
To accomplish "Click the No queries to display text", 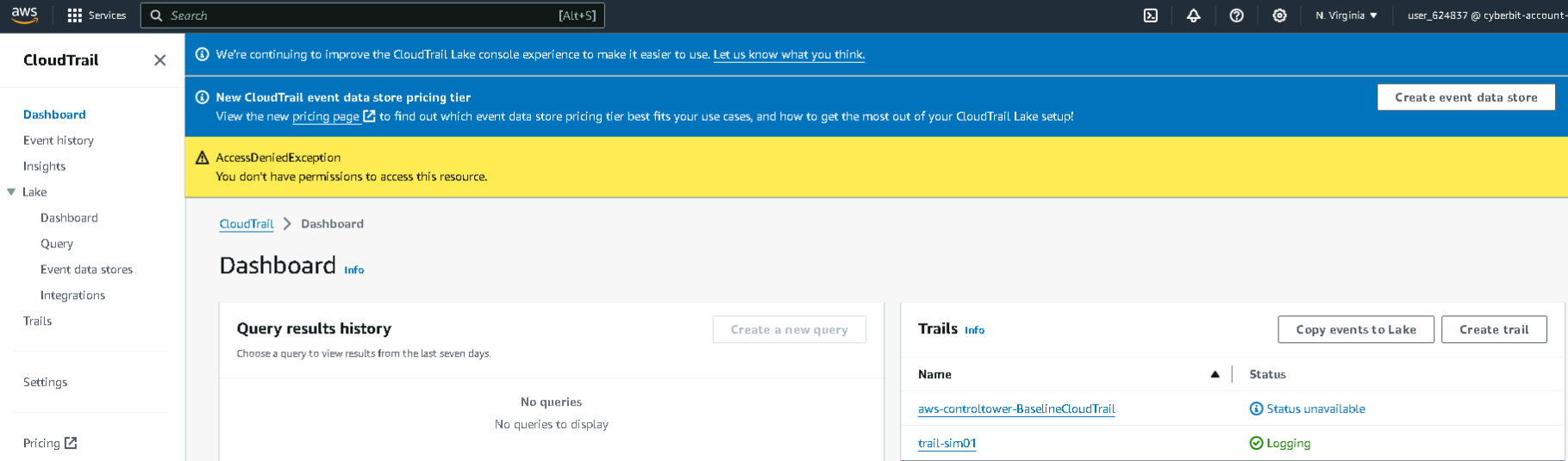I will pos(552,424).
